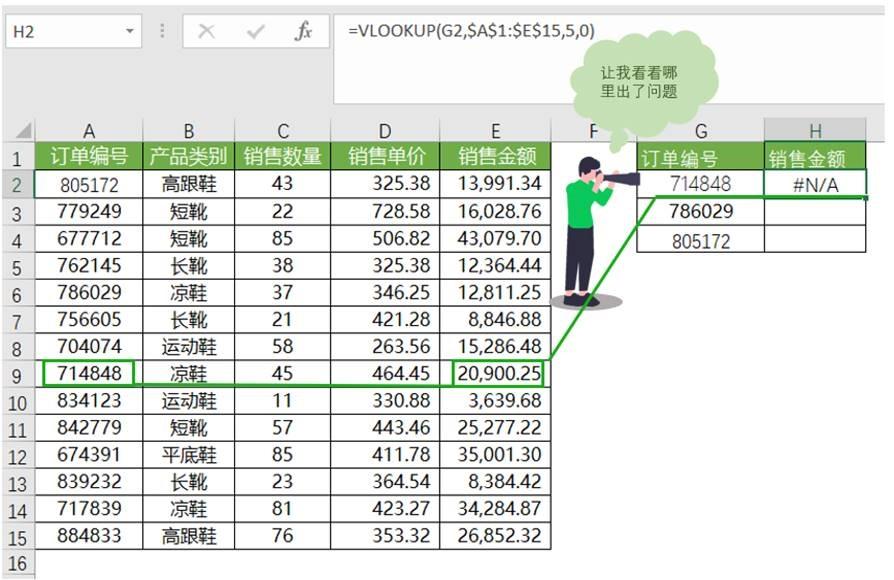Select cell 786029 in column G
The height and width of the screenshot is (580, 894).
(701, 212)
